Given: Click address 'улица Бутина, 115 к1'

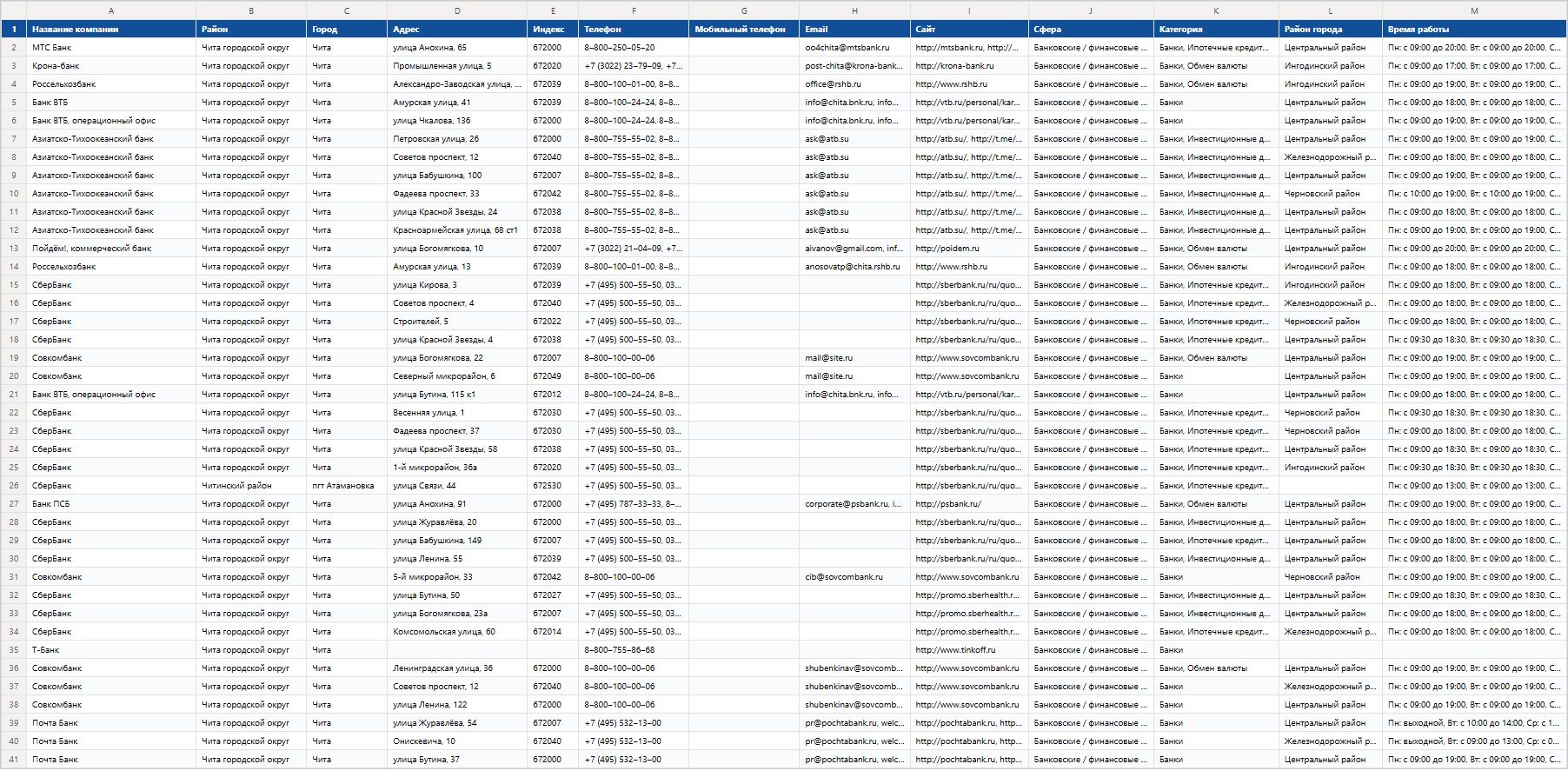Looking at the screenshot, I should point(457,395).
